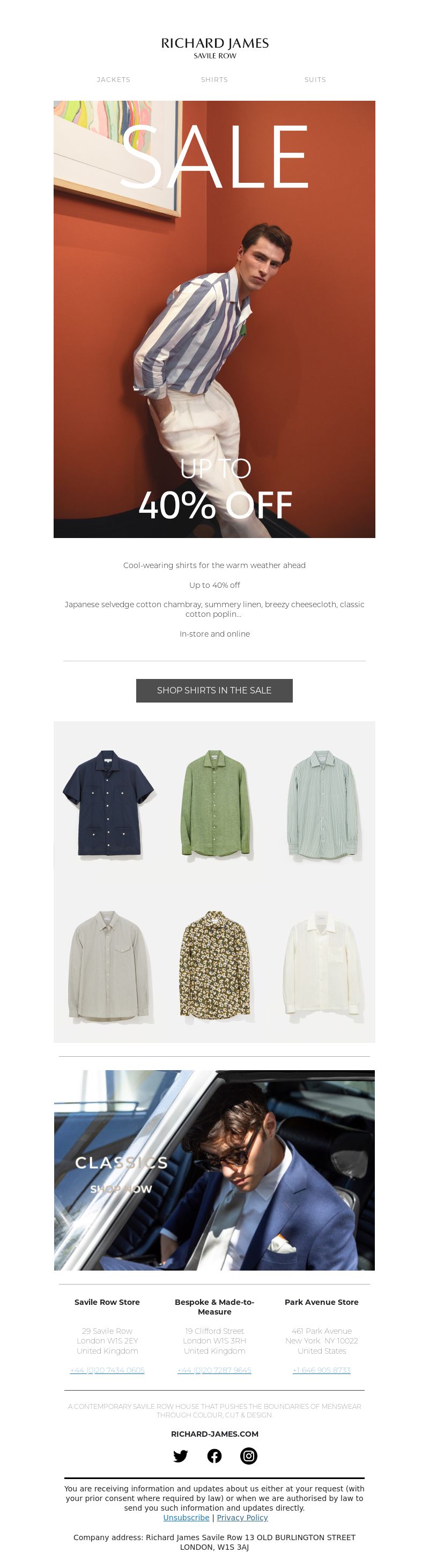Call the Park Avenue Store phone number
This screenshot has height=1568, width=429.
[322, 1370]
